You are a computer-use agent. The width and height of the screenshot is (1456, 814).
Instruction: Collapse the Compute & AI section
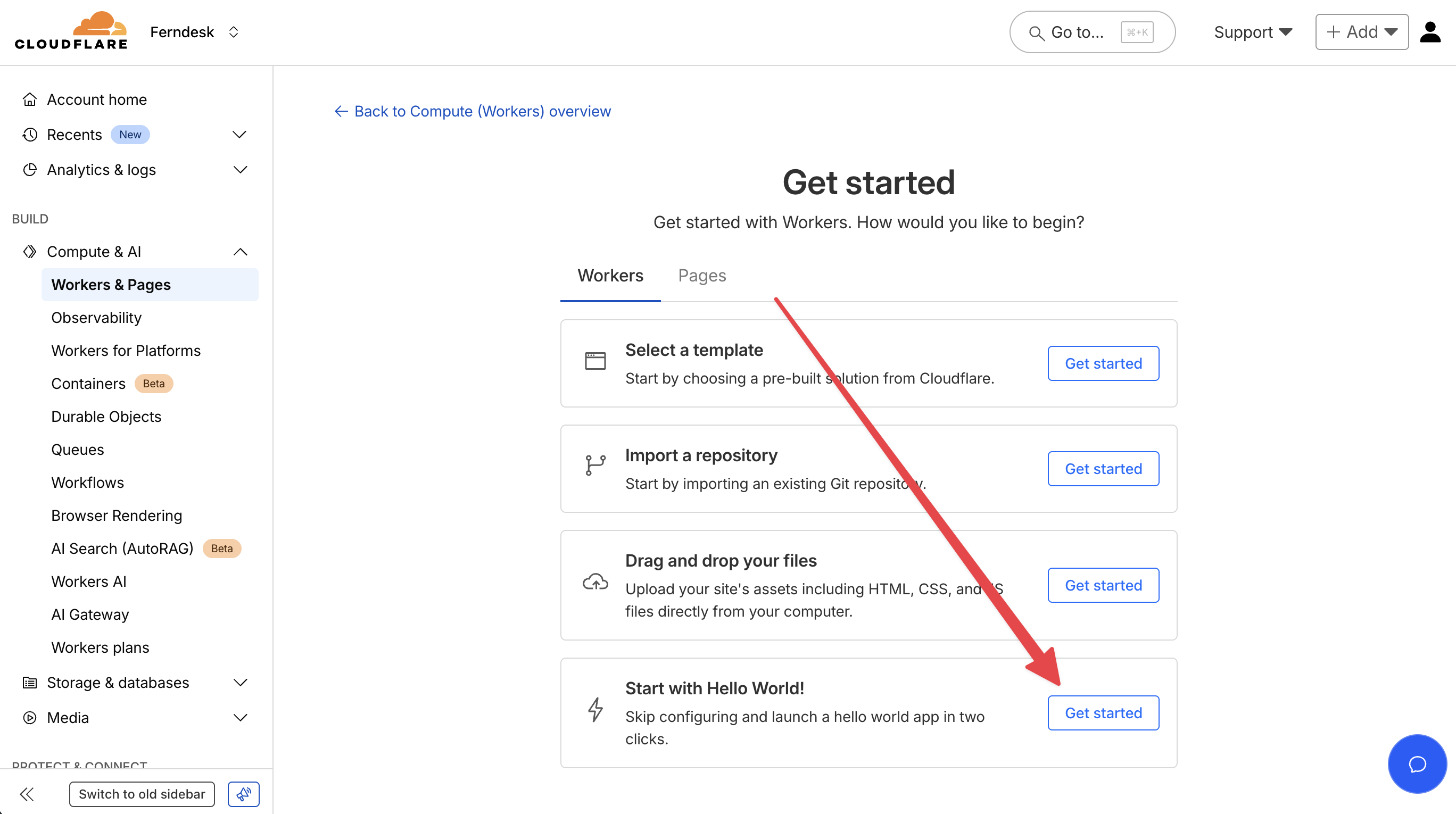(x=239, y=251)
